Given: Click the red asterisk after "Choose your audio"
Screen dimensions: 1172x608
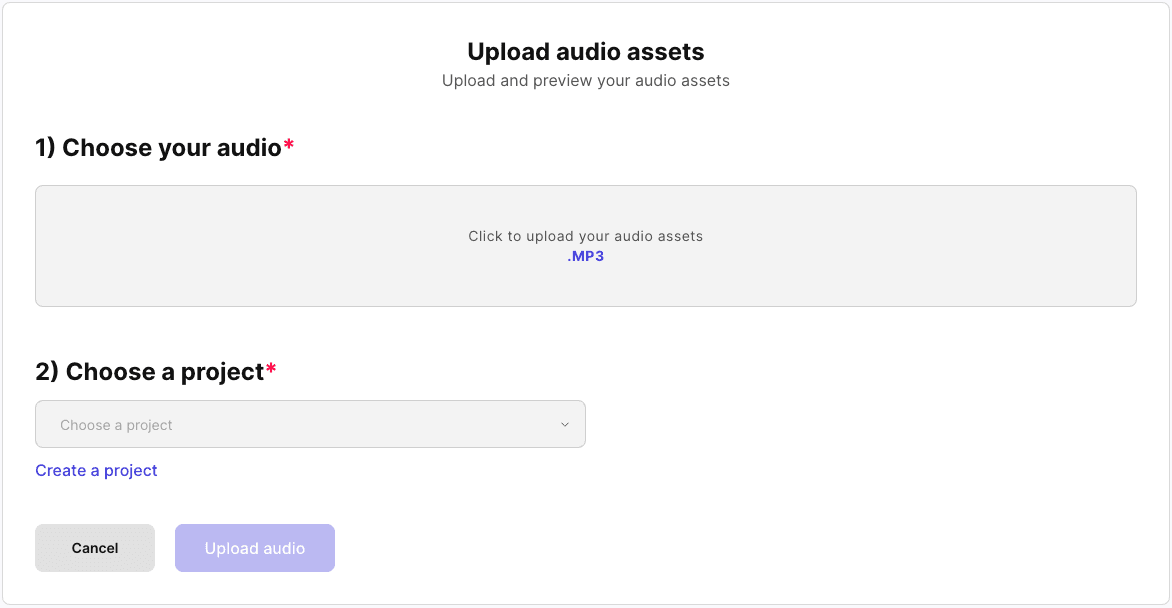Looking at the screenshot, I should point(289,146).
